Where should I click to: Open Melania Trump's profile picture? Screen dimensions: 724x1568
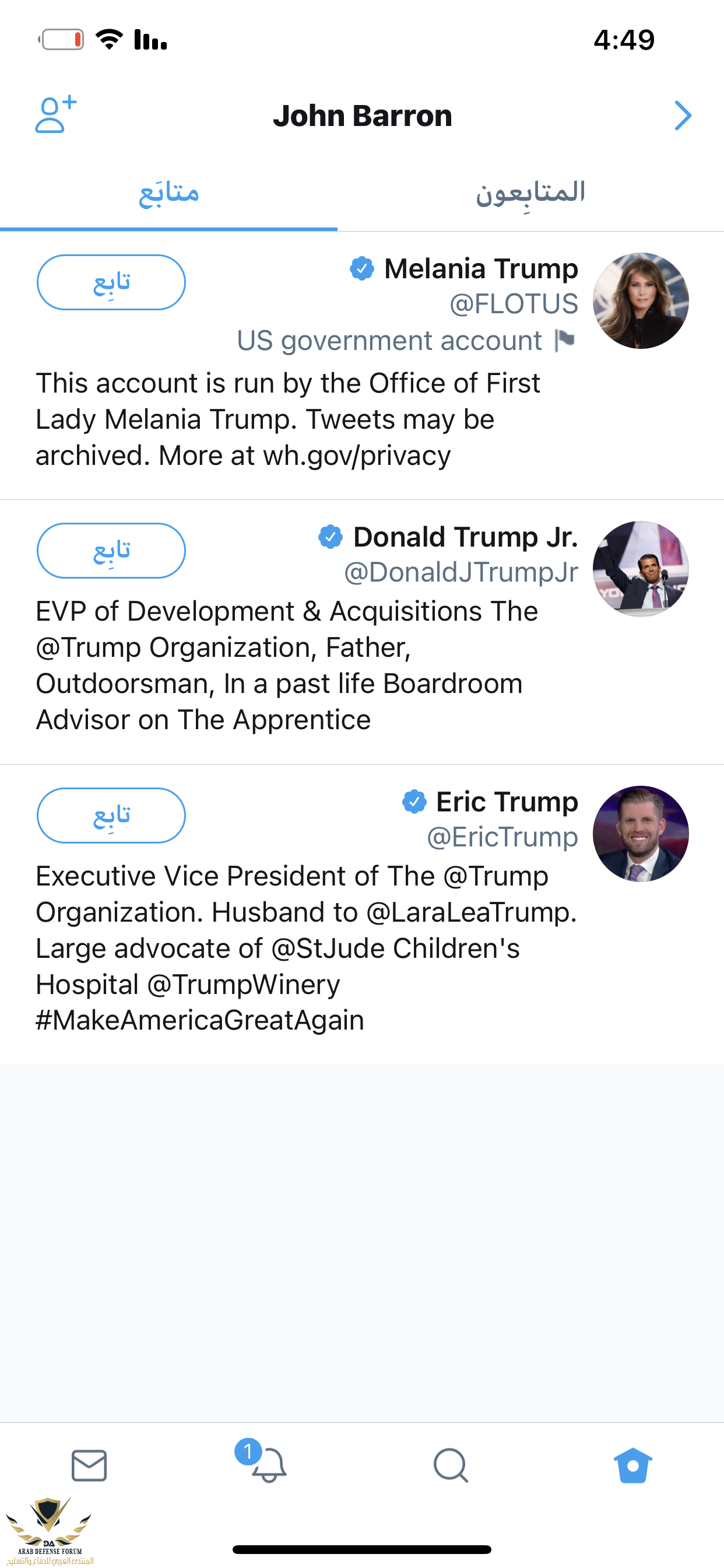pyautogui.click(x=641, y=300)
